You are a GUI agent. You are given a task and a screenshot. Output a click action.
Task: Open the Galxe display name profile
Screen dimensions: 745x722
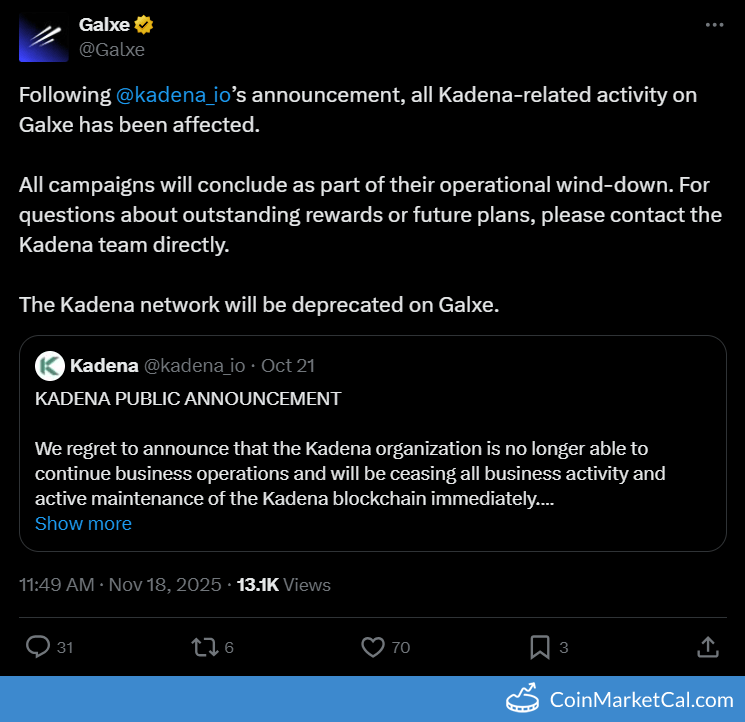(x=104, y=25)
